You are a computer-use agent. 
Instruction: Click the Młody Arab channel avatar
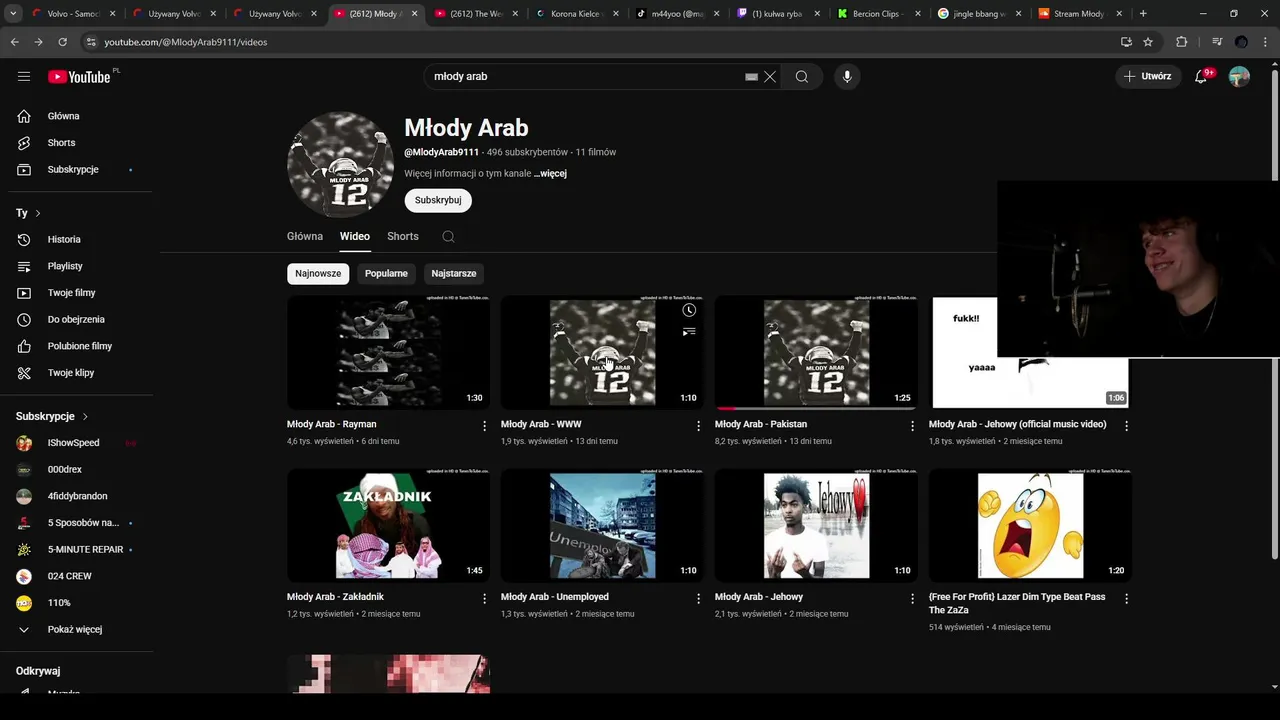340,165
